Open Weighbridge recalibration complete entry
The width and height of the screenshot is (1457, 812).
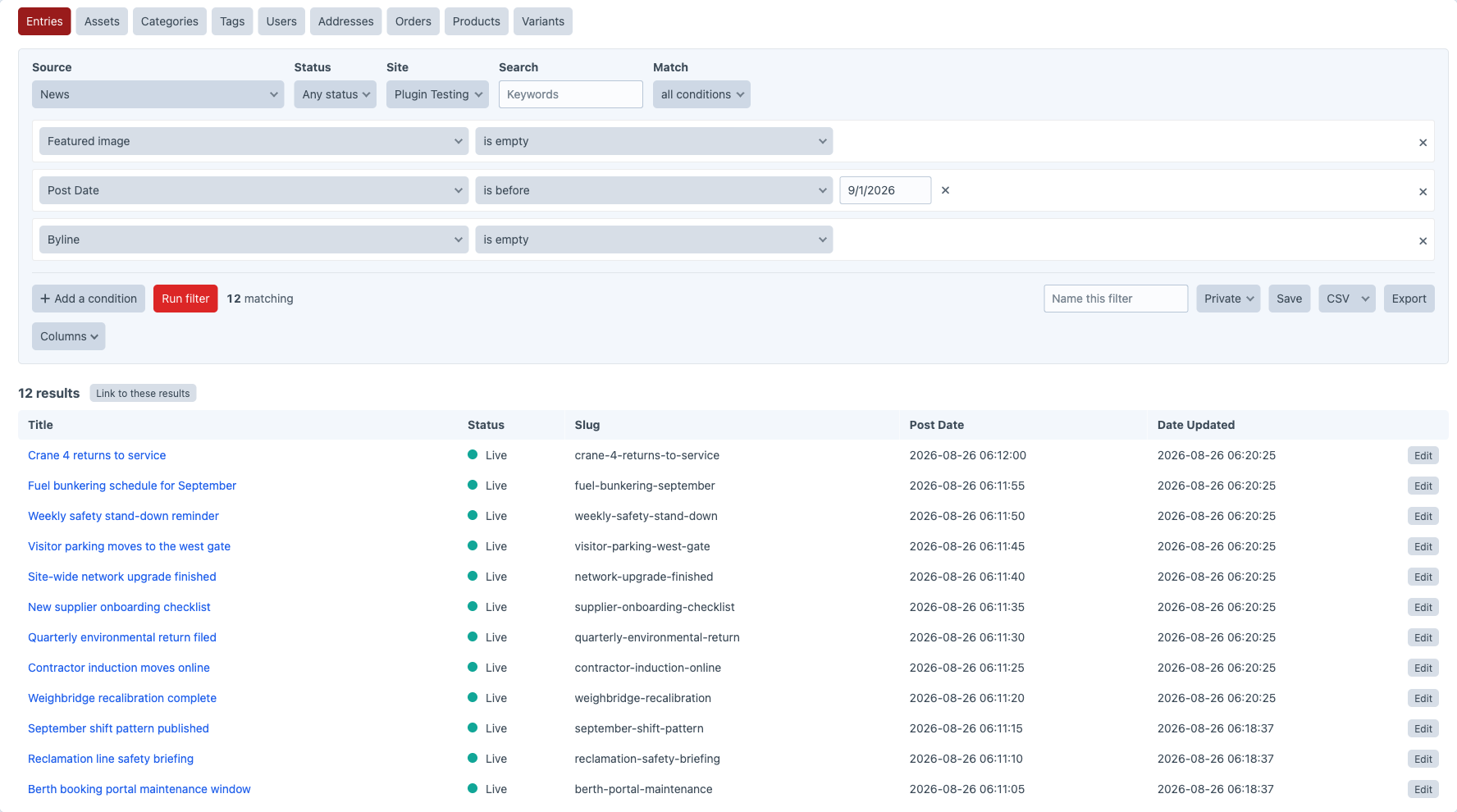point(122,698)
